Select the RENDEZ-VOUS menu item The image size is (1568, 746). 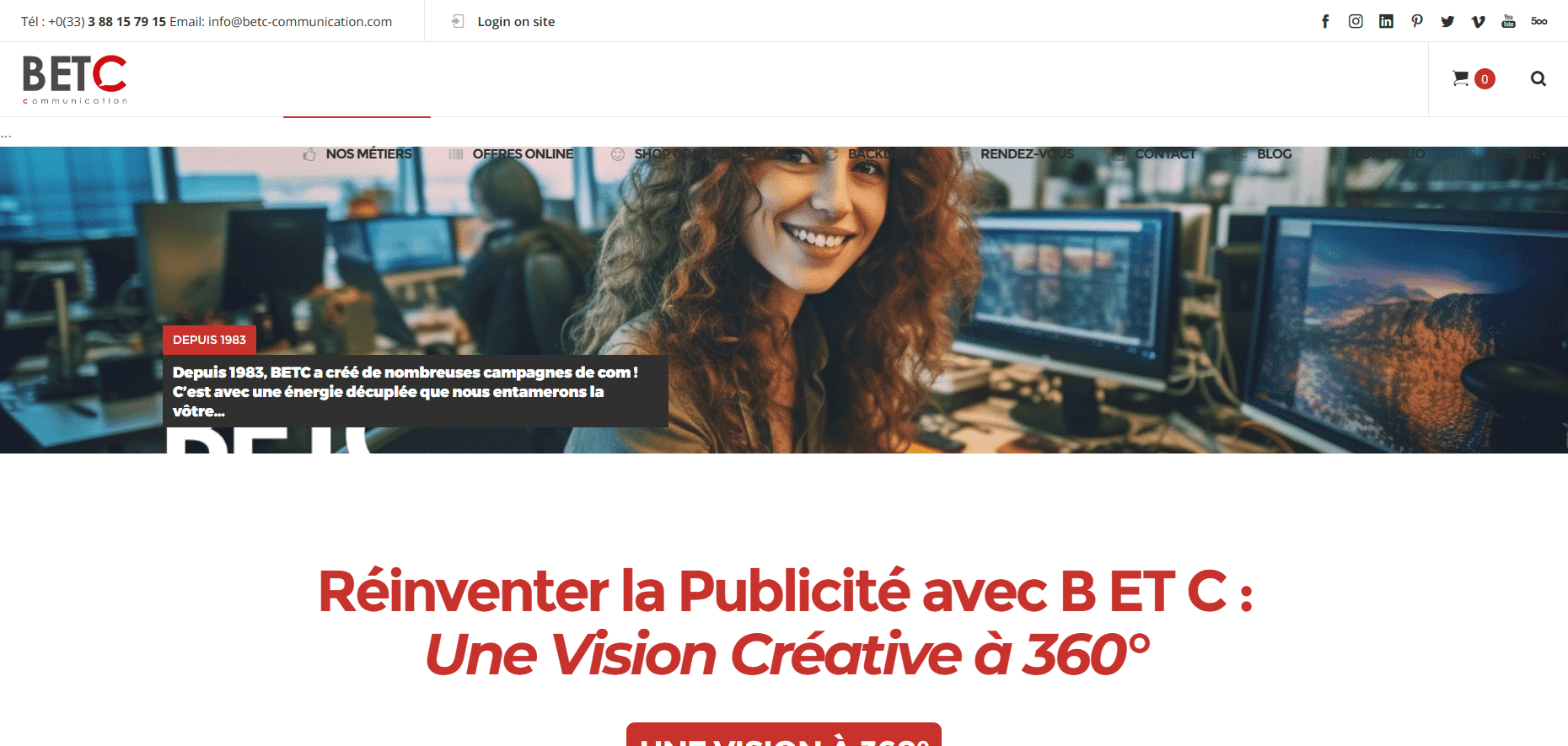point(1027,153)
